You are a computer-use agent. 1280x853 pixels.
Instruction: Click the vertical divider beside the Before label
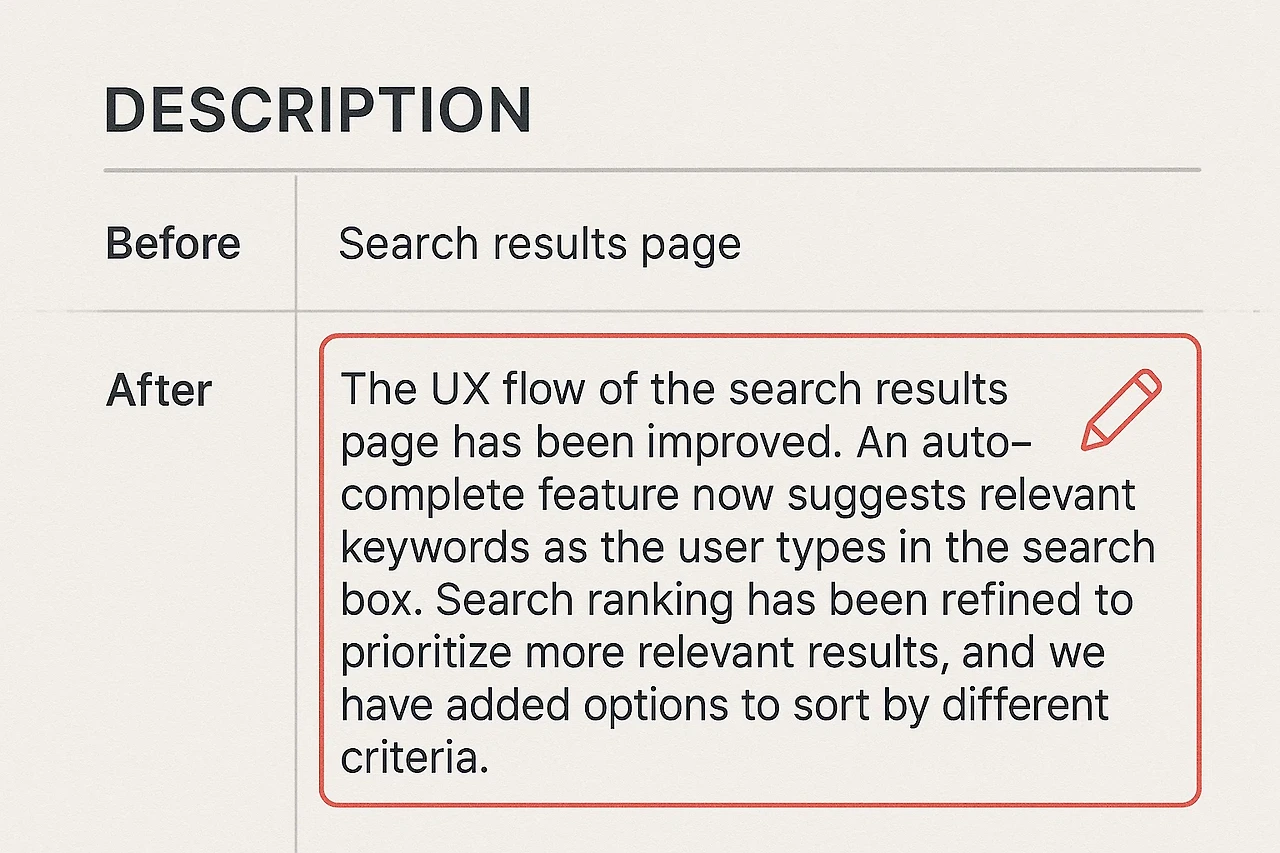(296, 243)
